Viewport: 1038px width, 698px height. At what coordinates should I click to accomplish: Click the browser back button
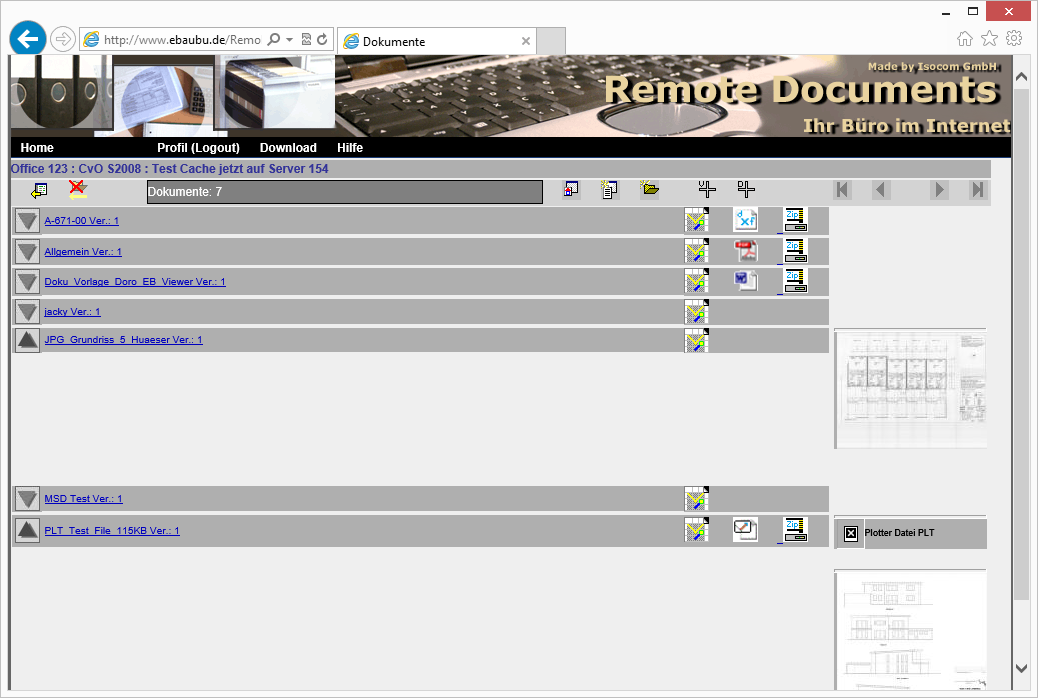pos(28,39)
